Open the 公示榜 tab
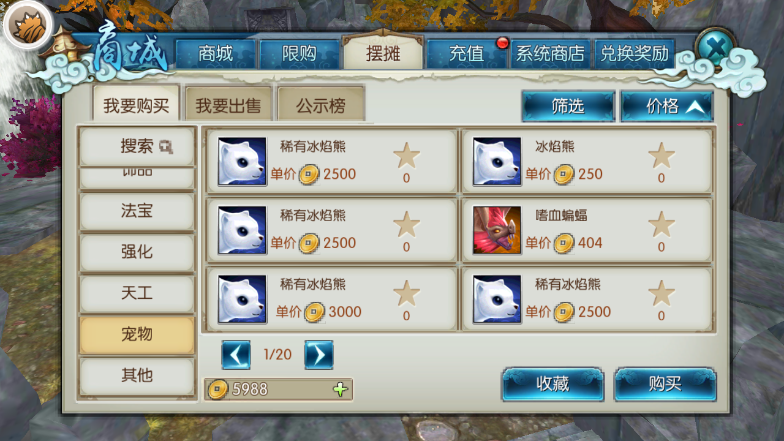Screen dimensions: 784x441 [320, 104]
